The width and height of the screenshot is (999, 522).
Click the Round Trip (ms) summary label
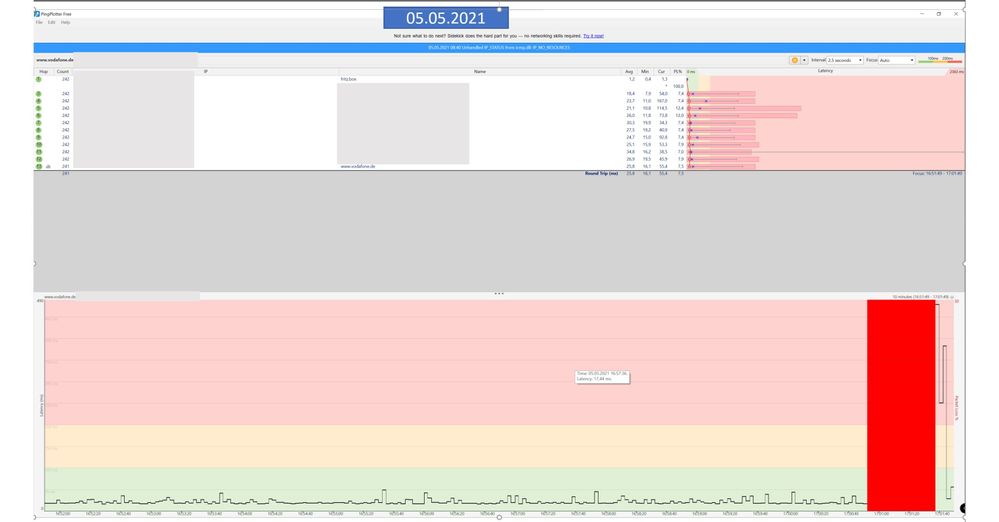(601, 173)
